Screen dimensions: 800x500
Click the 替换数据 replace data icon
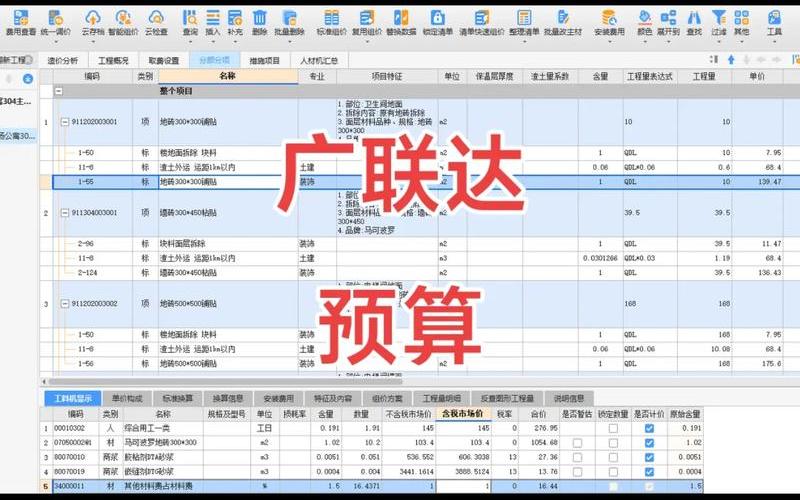(401, 18)
